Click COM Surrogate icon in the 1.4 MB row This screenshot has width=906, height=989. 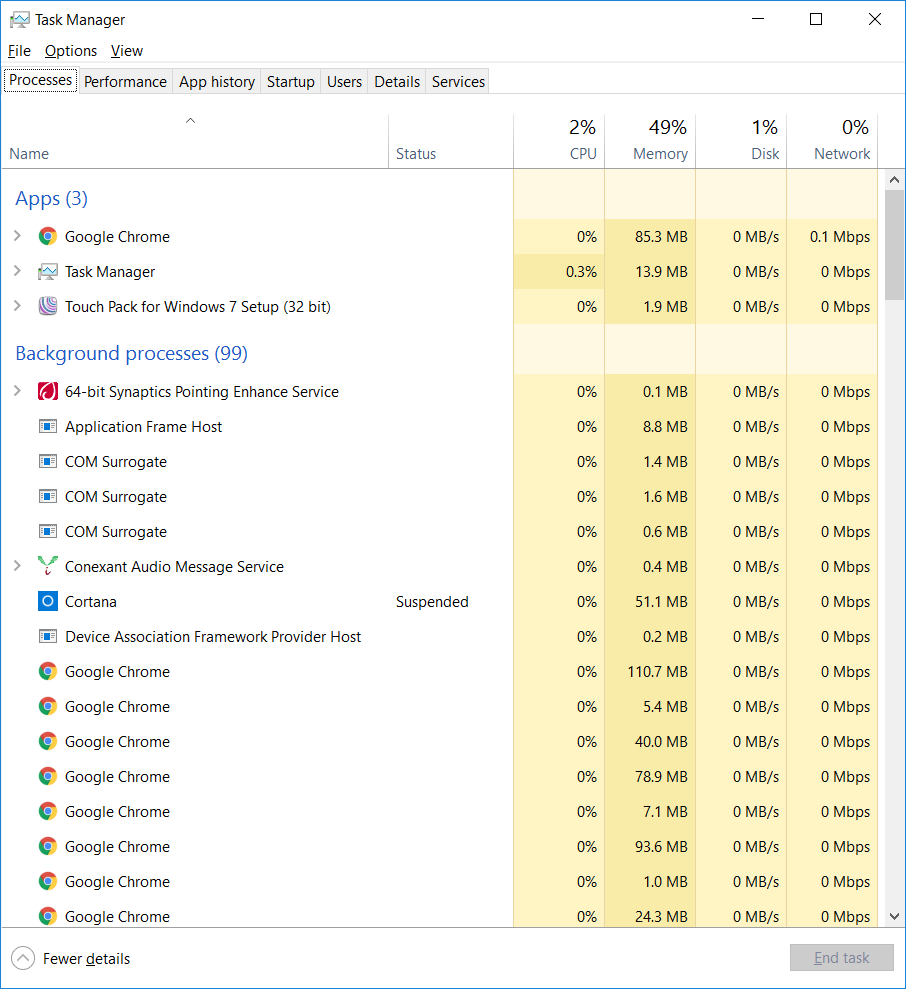coord(47,462)
